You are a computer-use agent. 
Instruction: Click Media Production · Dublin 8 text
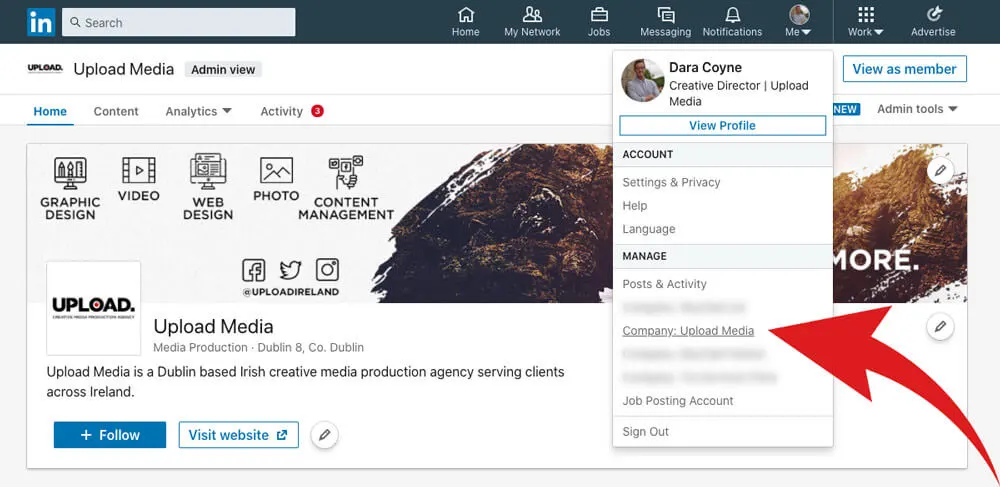(x=259, y=347)
